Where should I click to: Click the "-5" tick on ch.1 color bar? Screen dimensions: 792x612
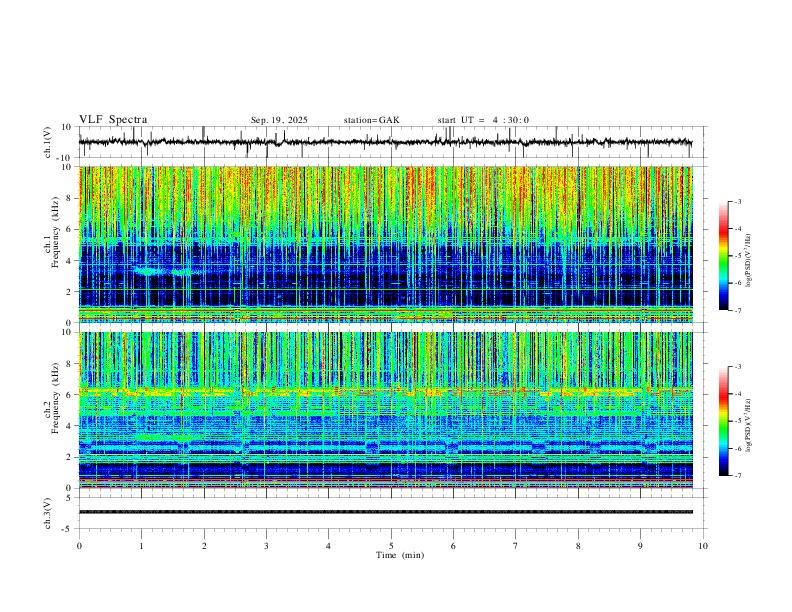[737, 256]
